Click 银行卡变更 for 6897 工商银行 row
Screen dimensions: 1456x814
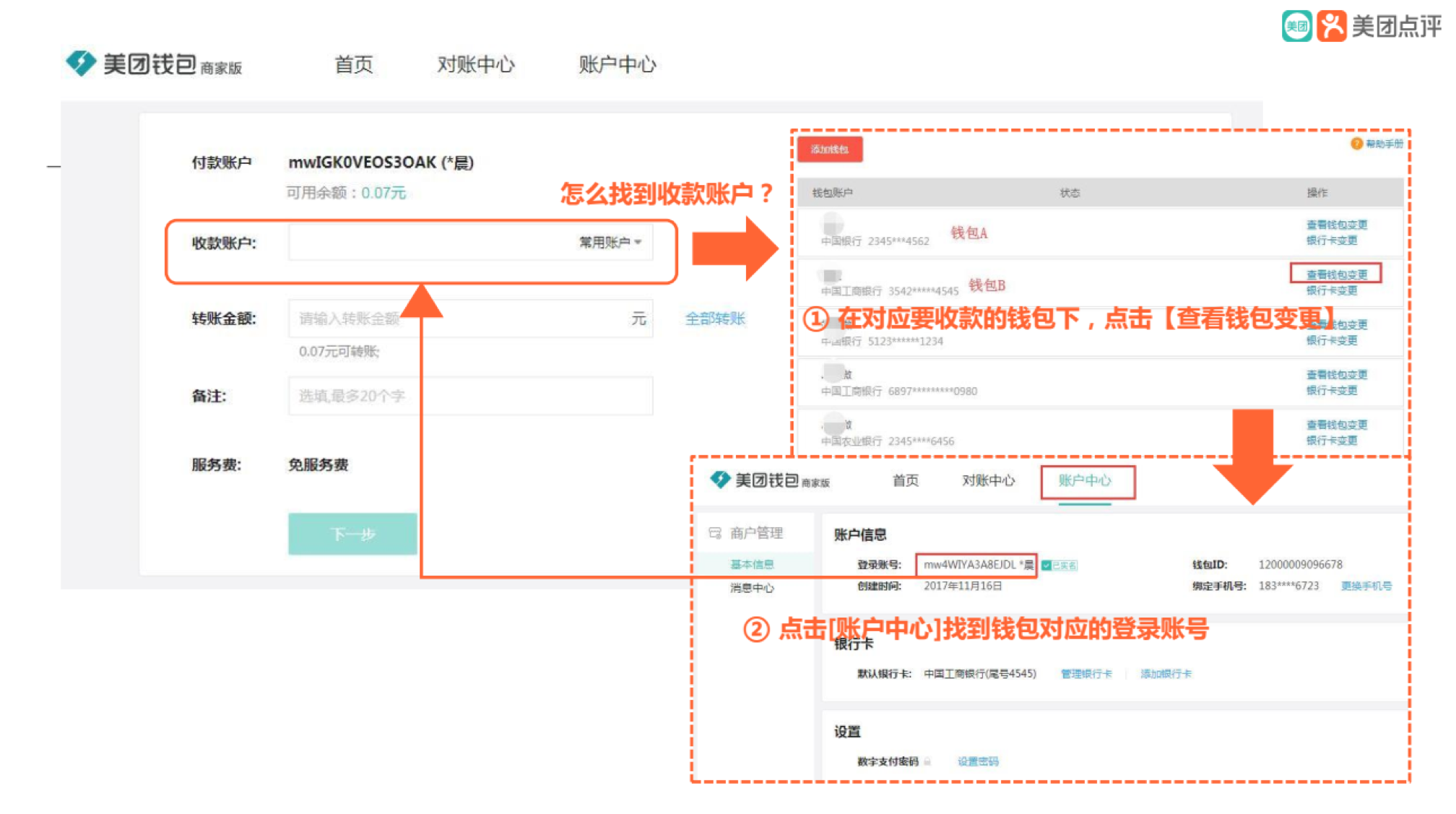coord(1332,390)
